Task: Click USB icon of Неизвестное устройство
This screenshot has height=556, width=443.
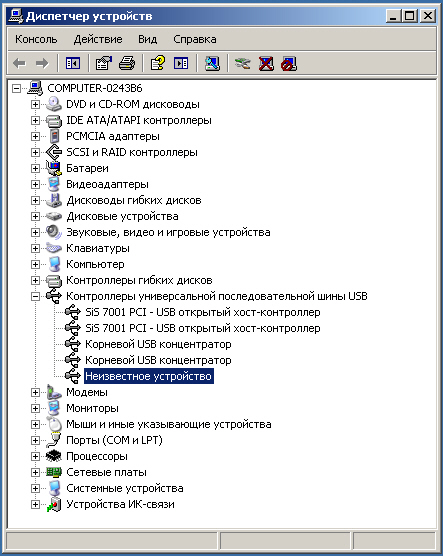Action: coord(73,376)
